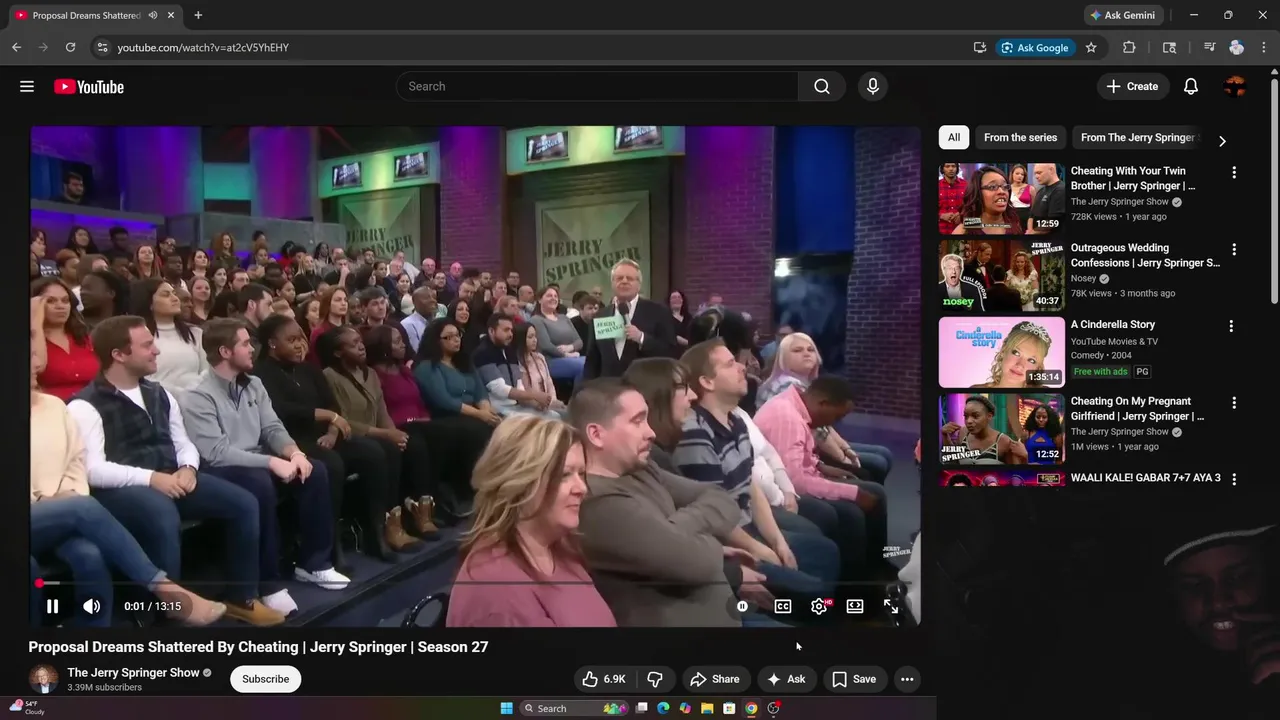Open the YouTube account avatar menu
This screenshot has width=1280, height=720.
click(x=1236, y=87)
